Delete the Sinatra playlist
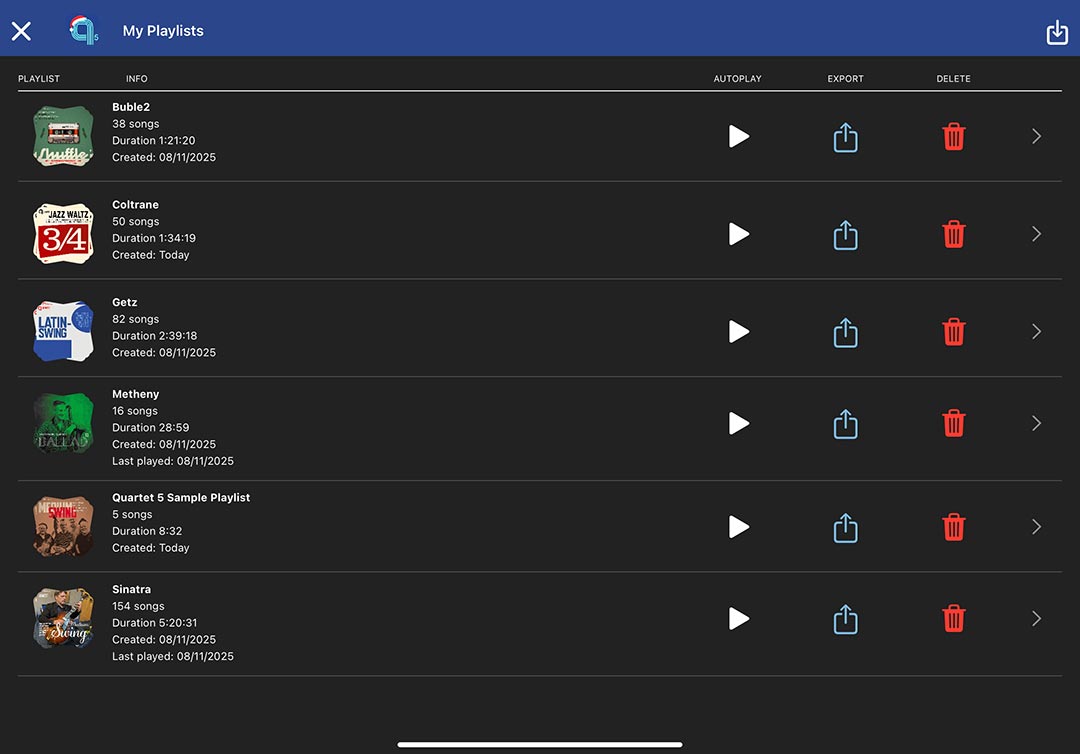This screenshot has height=754, width=1080. pos(953,618)
